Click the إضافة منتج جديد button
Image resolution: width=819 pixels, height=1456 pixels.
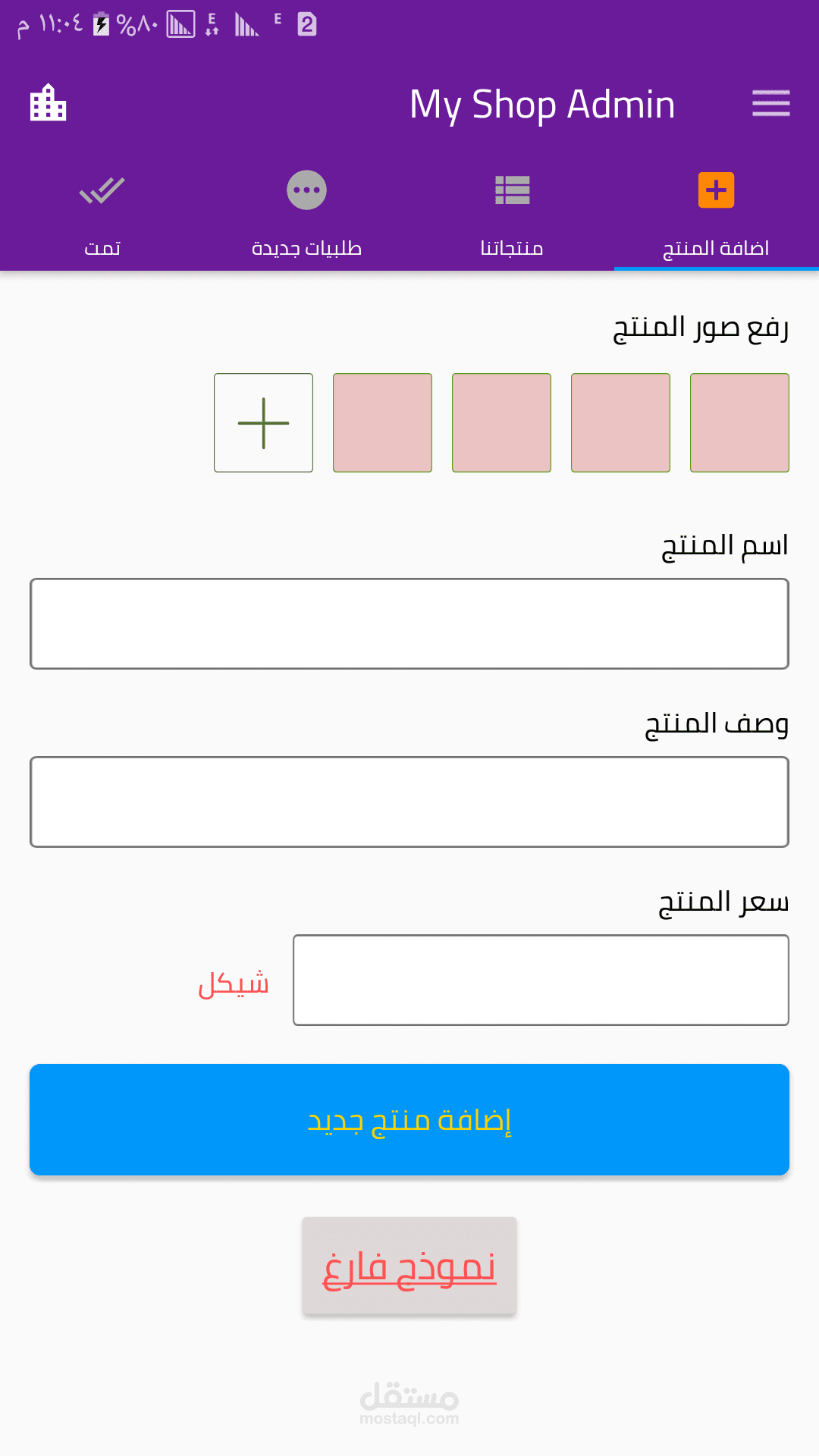point(409,1119)
